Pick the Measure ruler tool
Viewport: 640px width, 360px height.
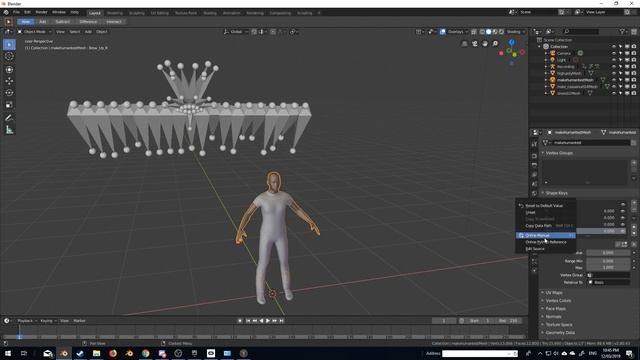coord(9,130)
